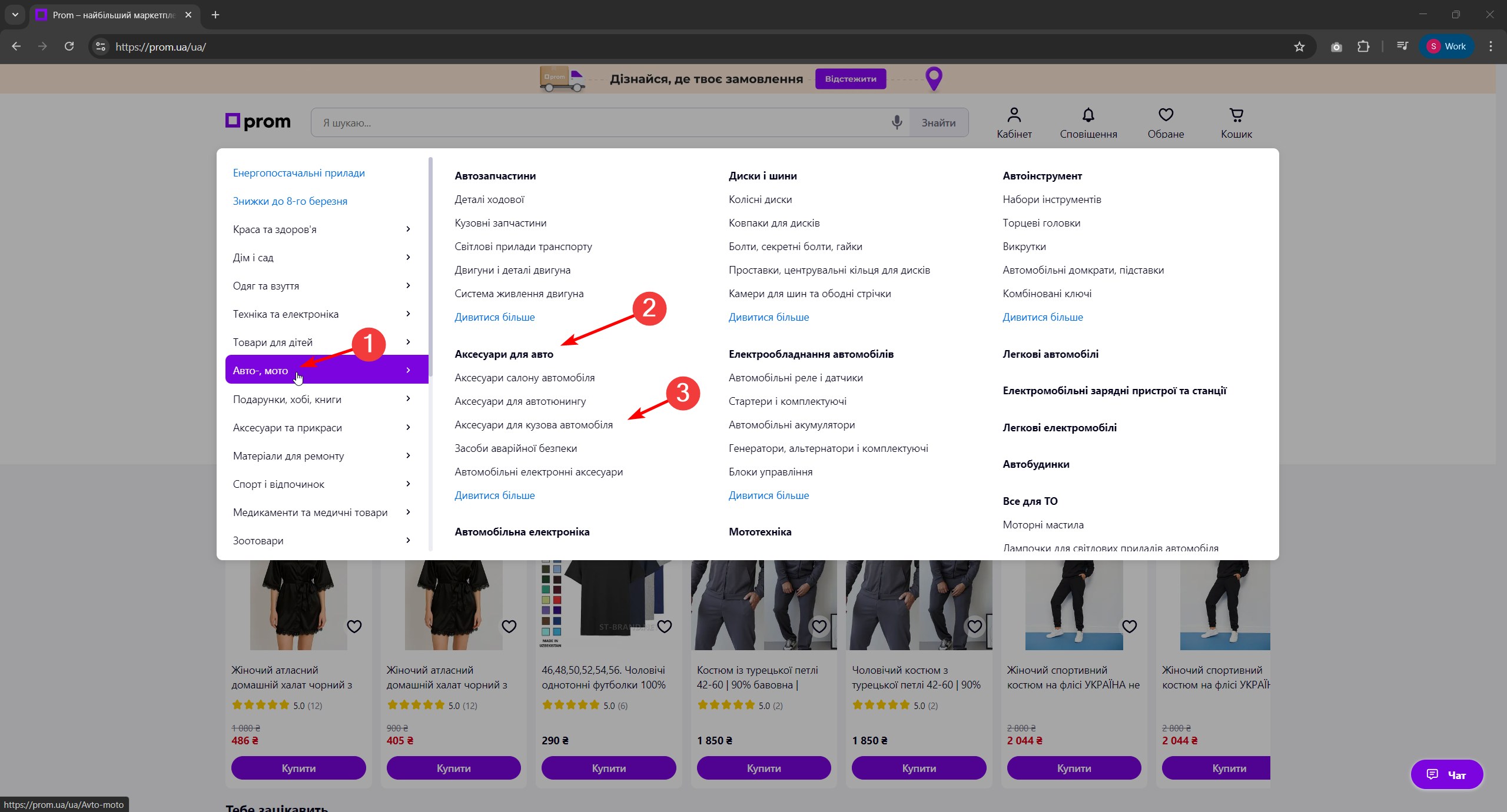This screenshot has width=1507, height=812.
Task: Bookmark this page with star icon
Action: click(1299, 46)
